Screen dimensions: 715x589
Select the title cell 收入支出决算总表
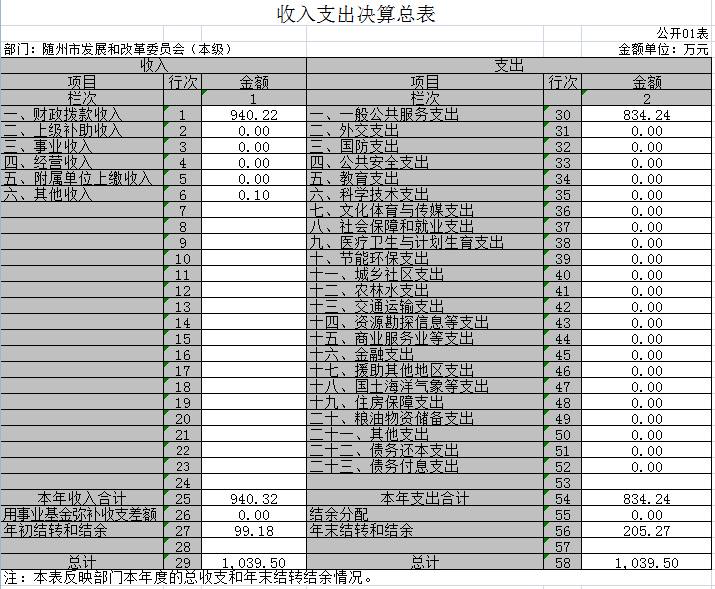(x=356, y=14)
